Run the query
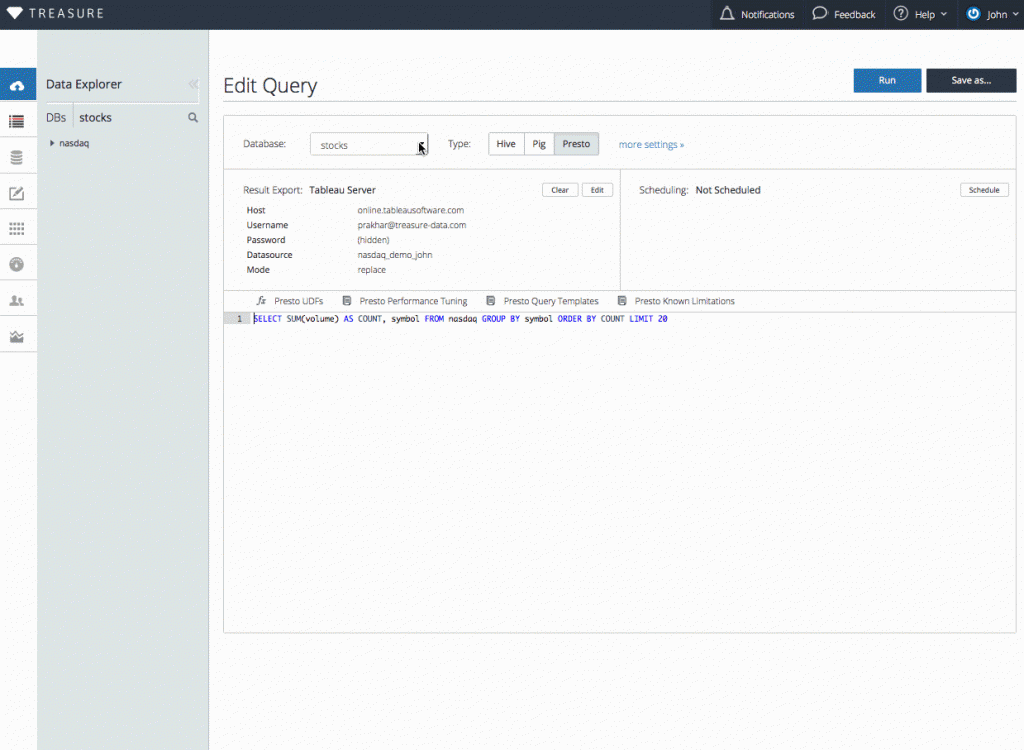The image size is (1024, 750). click(x=887, y=80)
